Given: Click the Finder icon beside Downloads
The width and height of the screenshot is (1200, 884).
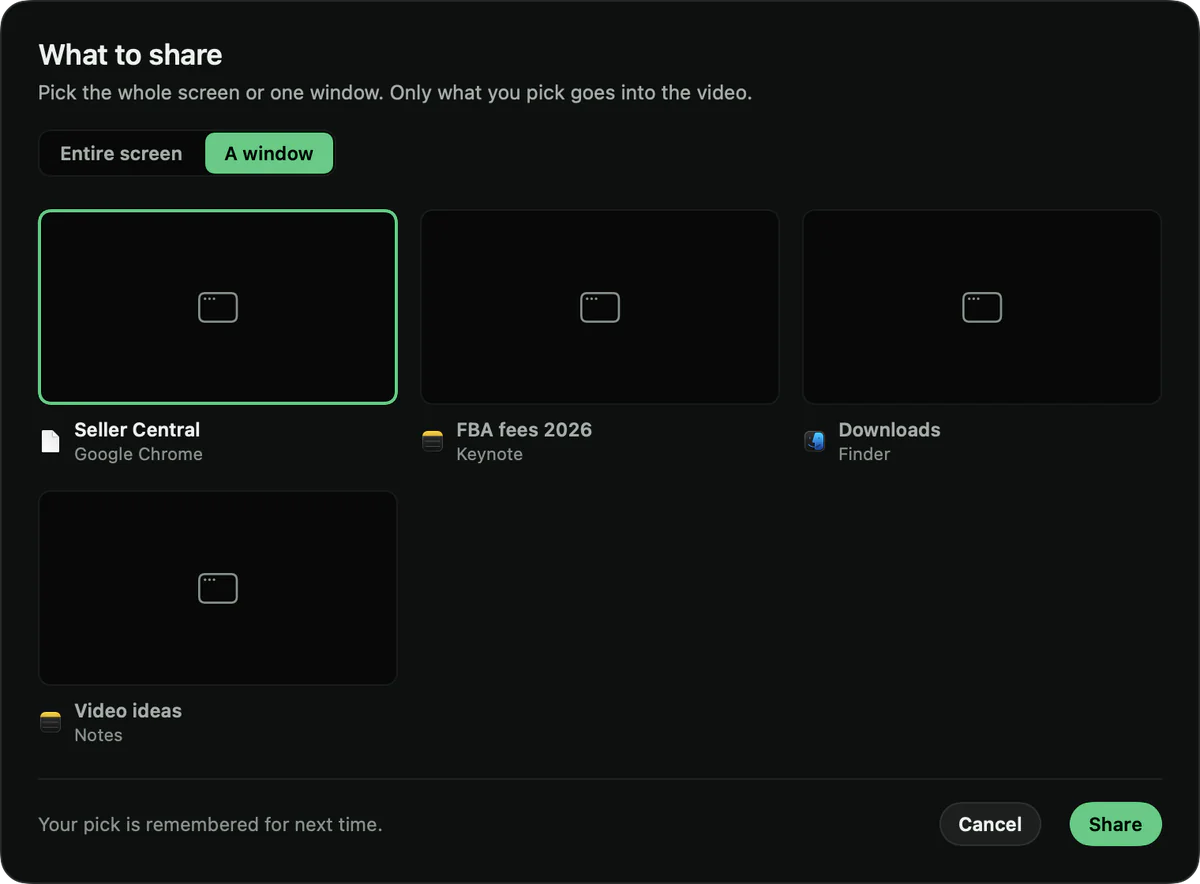Looking at the screenshot, I should click(x=814, y=441).
